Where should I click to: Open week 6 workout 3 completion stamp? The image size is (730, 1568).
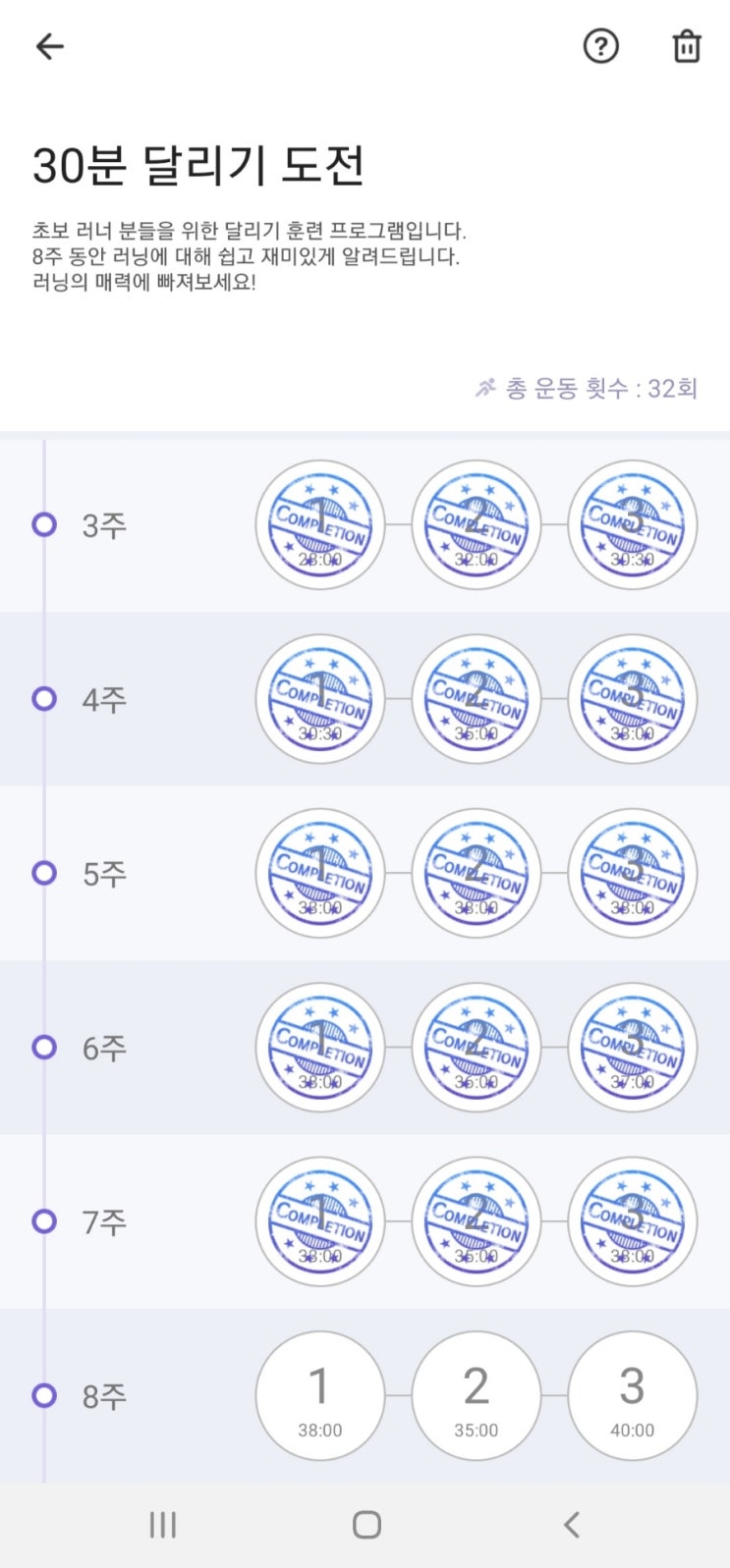click(x=632, y=1047)
